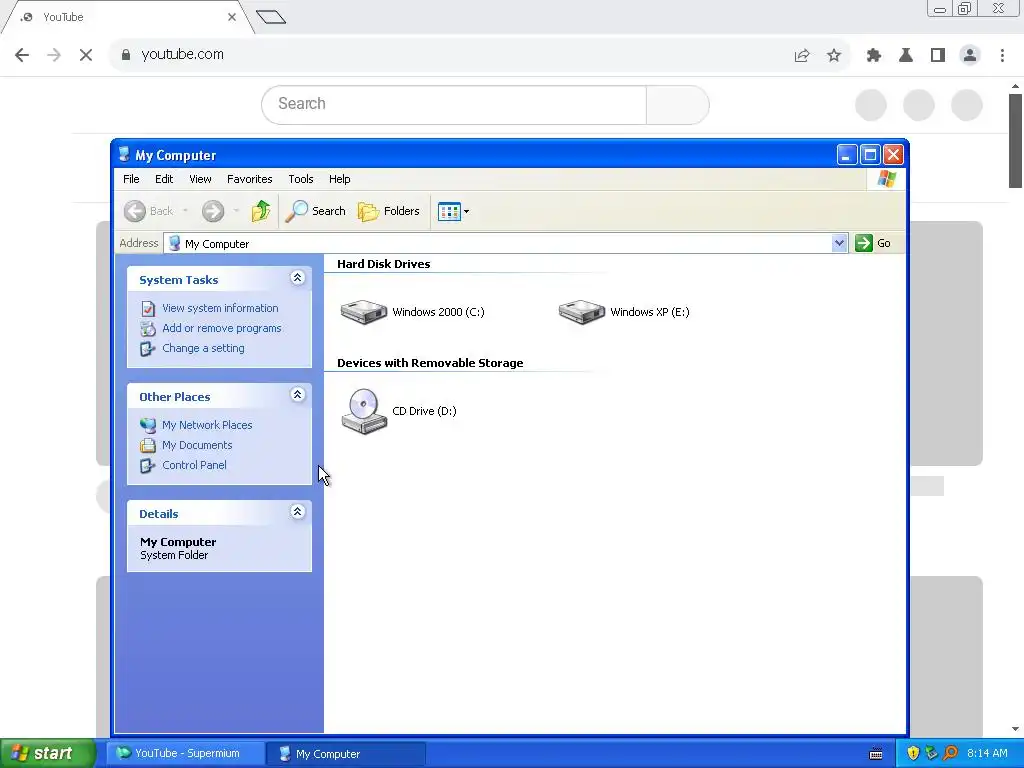This screenshot has height=768, width=1024.
Task: Open the Views dropdown arrow
Action: click(x=466, y=212)
